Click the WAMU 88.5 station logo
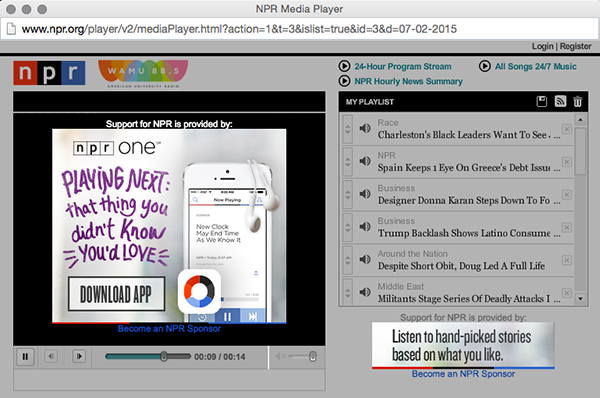600x398 pixels. (x=143, y=74)
